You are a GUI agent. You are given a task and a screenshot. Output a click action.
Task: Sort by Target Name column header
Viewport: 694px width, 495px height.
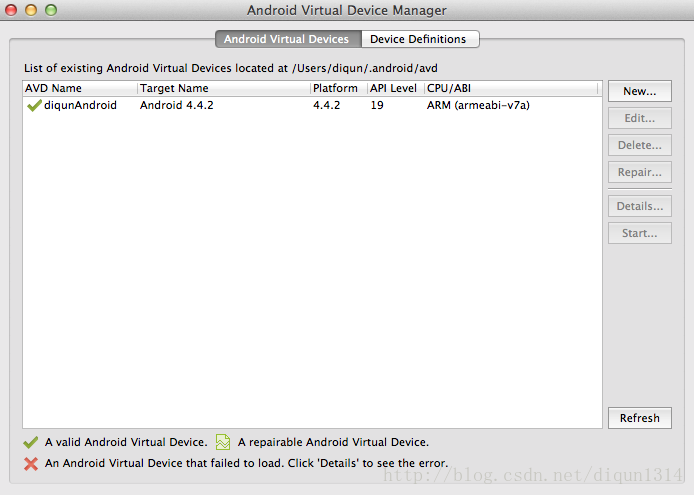coord(224,88)
